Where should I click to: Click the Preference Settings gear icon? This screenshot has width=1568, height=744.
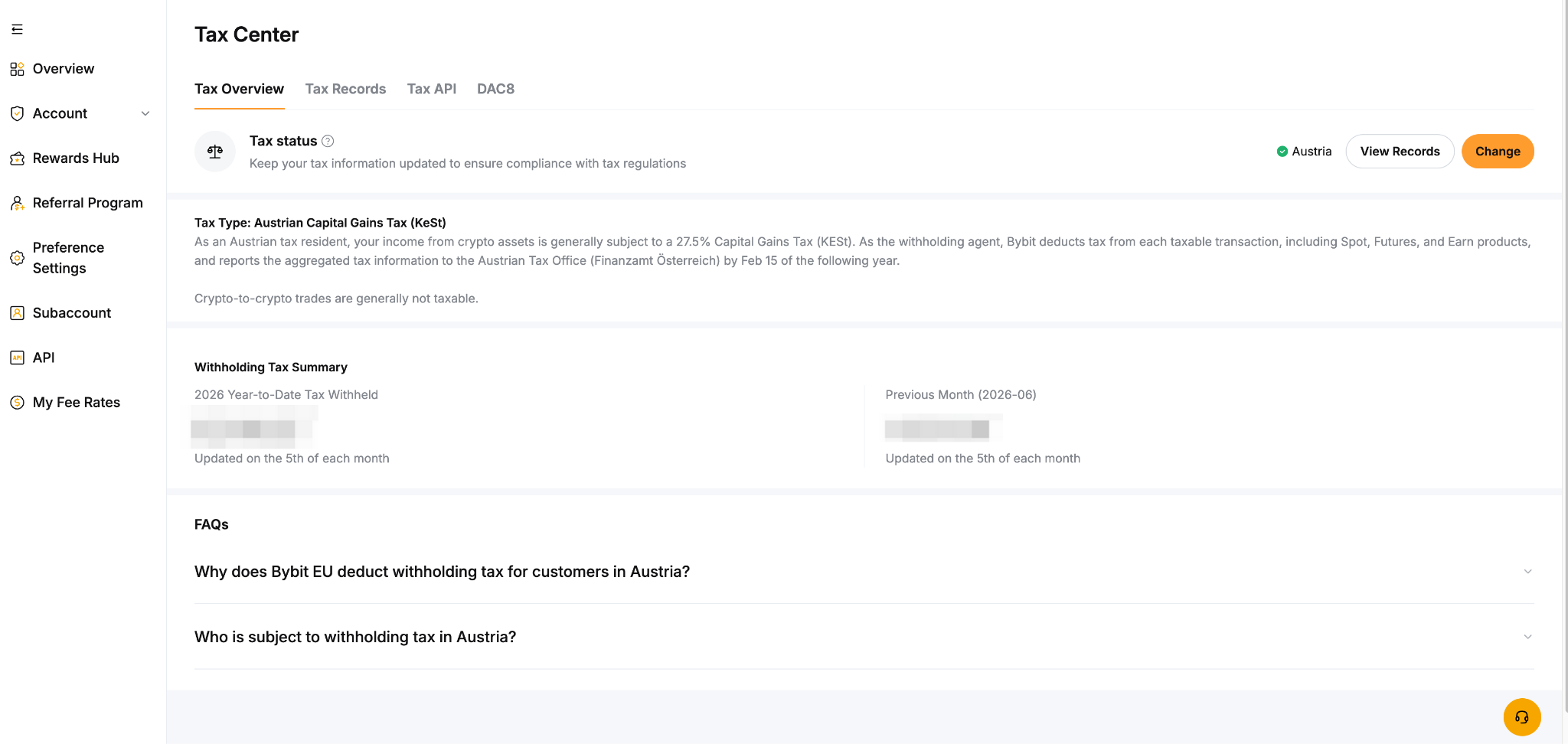pos(17,258)
